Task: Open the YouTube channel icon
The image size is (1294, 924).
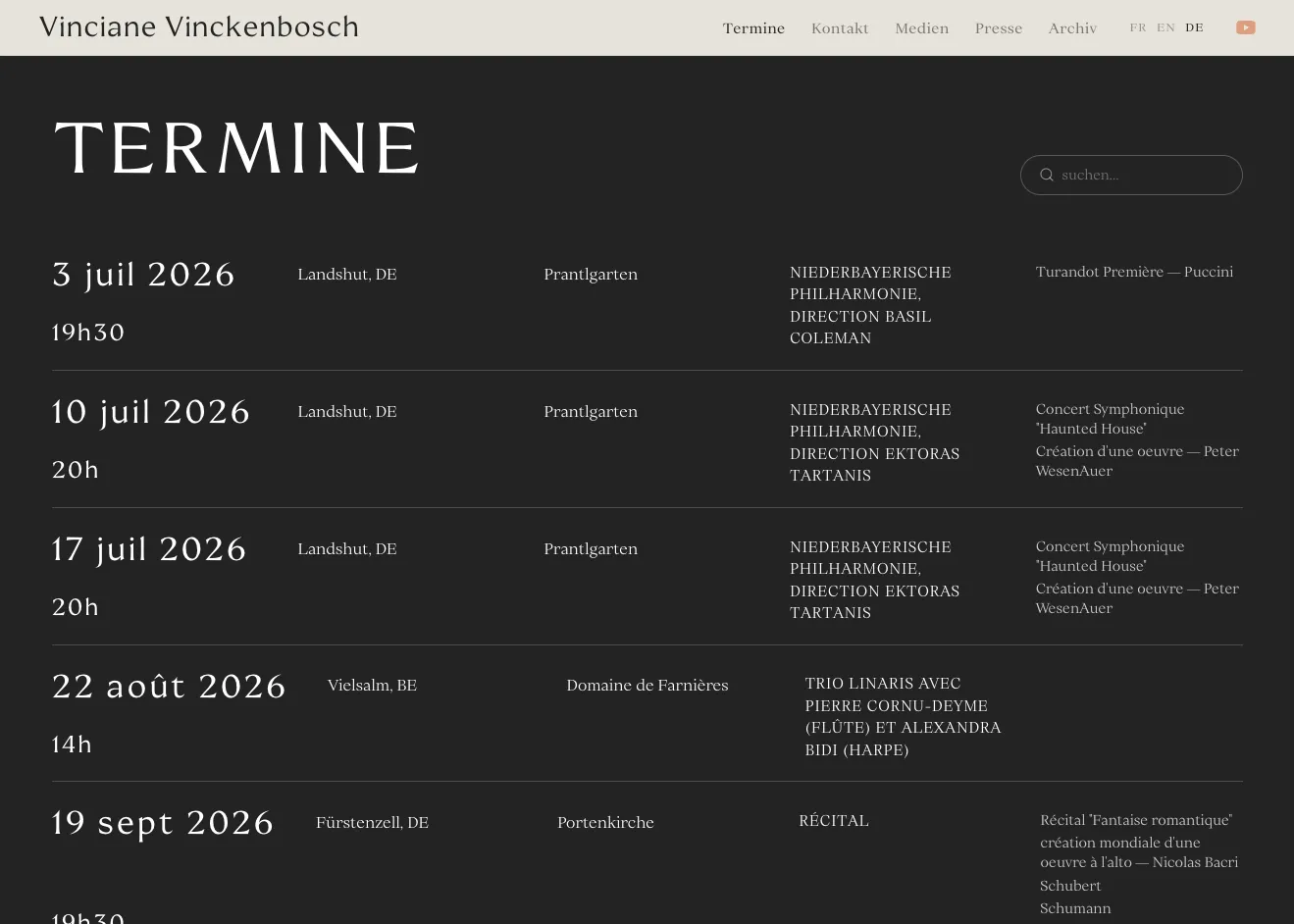Action: tap(1245, 27)
